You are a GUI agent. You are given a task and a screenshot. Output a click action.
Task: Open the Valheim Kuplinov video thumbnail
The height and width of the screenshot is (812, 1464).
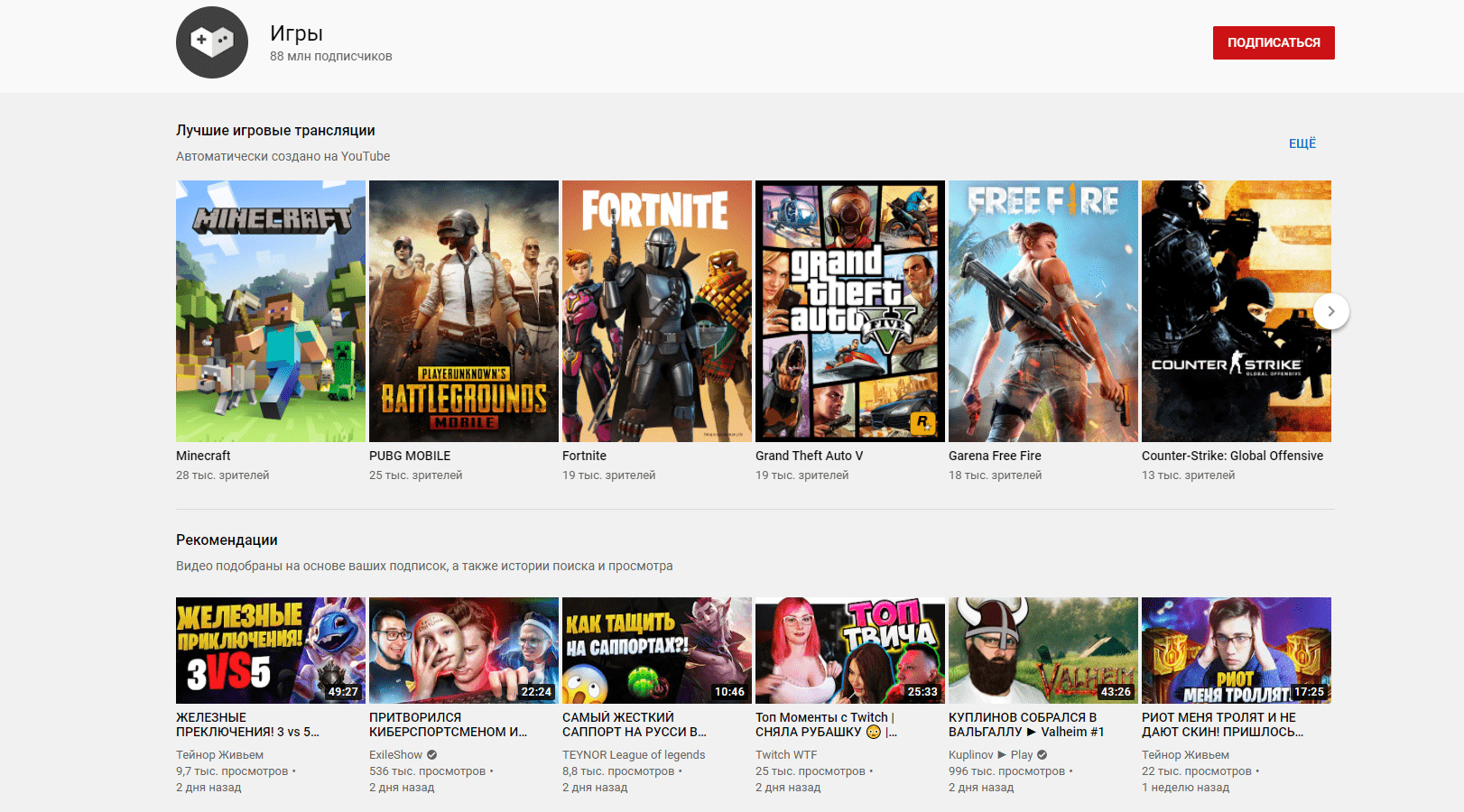(x=1043, y=650)
